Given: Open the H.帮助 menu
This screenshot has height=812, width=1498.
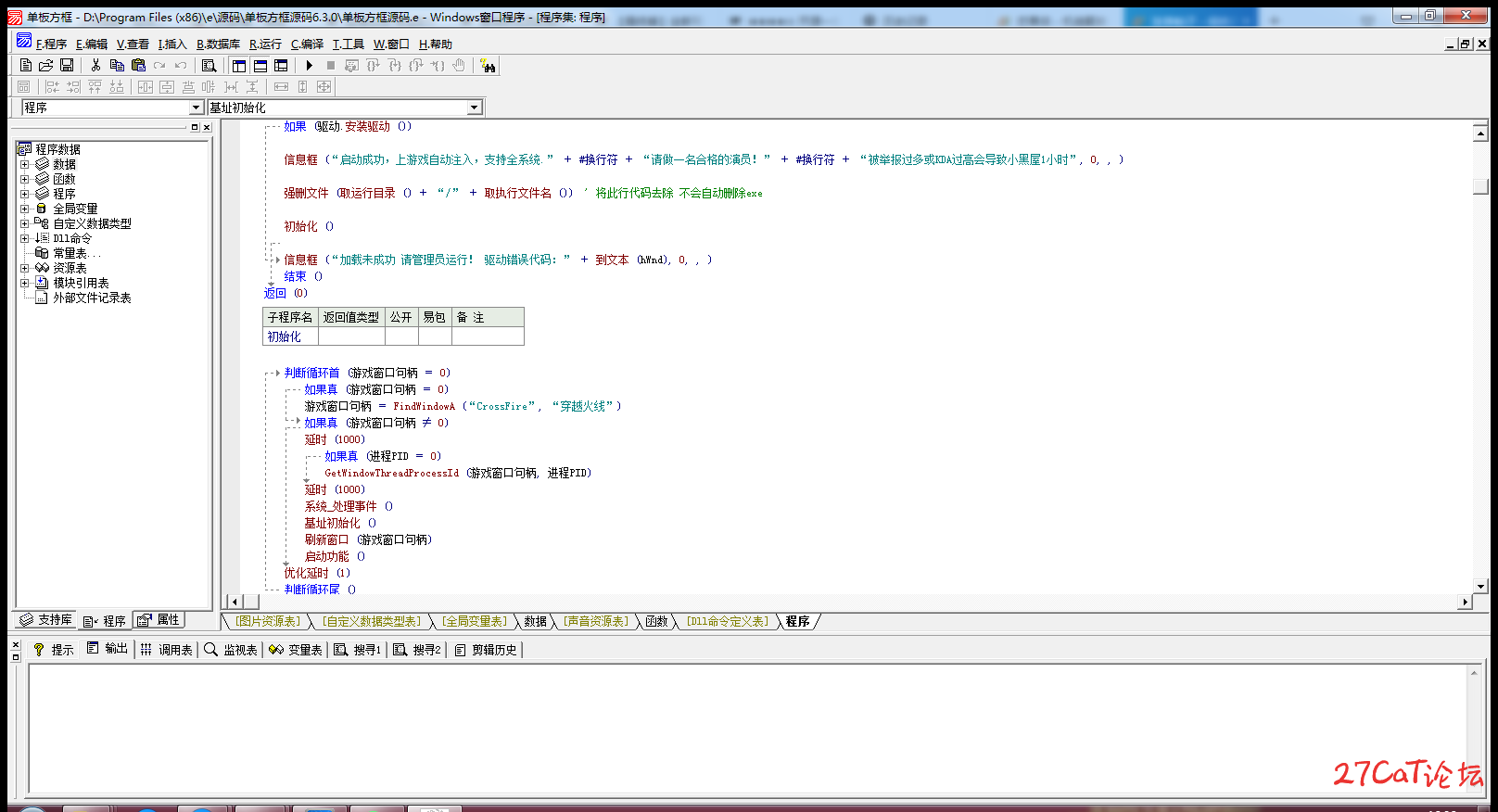Looking at the screenshot, I should pyautogui.click(x=435, y=44).
